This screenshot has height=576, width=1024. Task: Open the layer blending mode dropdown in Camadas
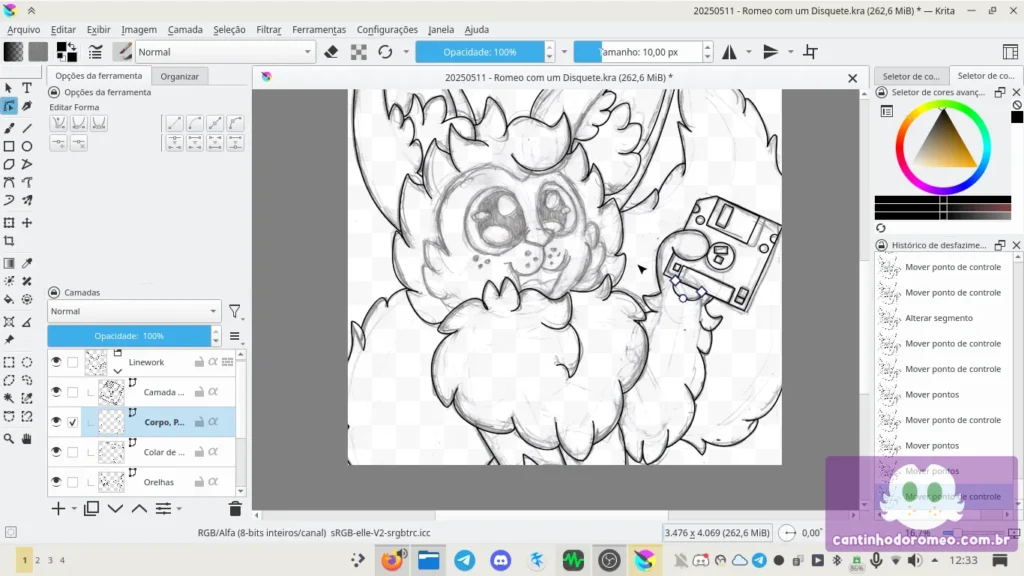(x=134, y=312)
